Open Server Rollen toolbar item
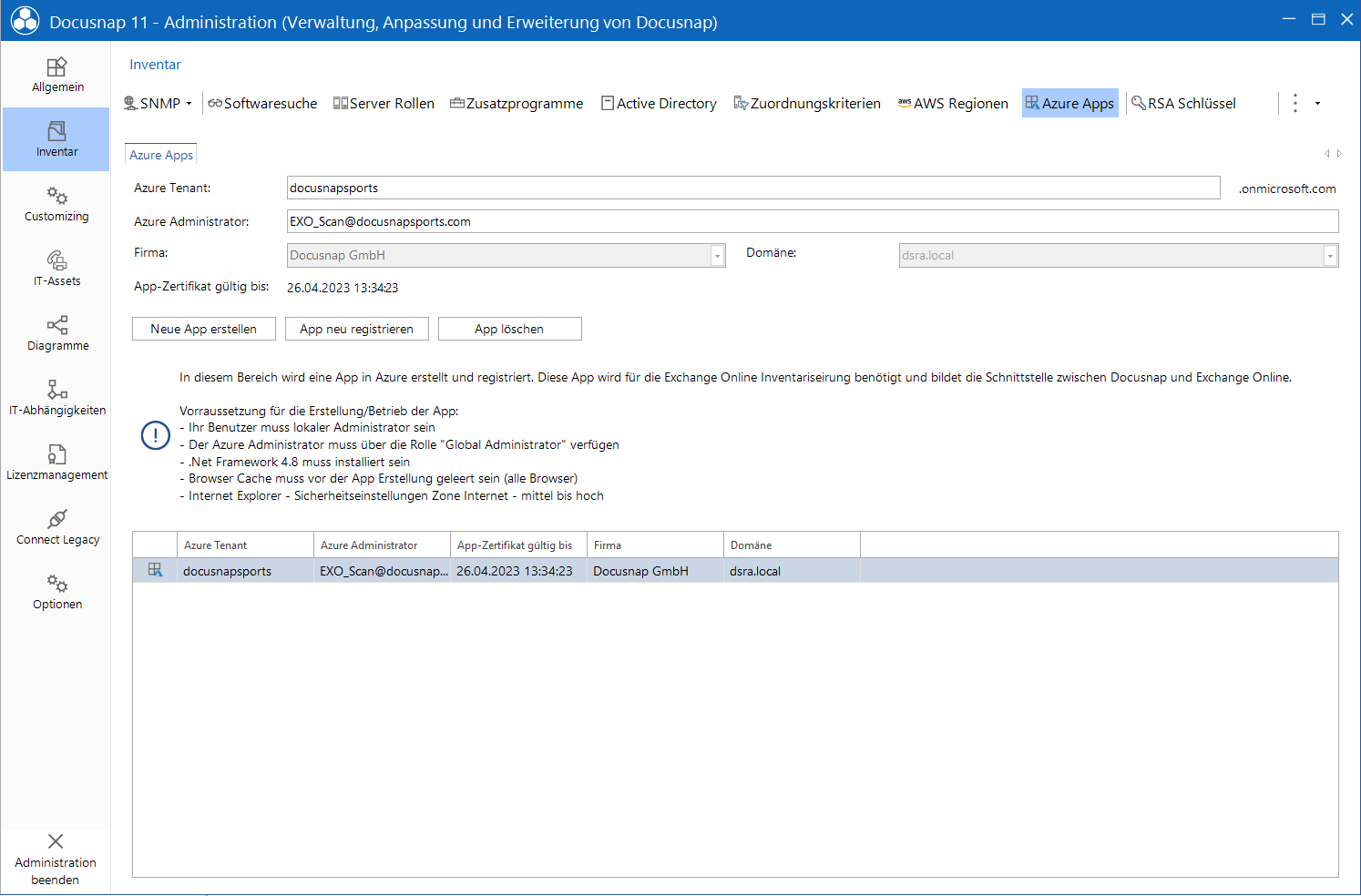Viewport: 1361px width, 896px height. click(384, 103)
